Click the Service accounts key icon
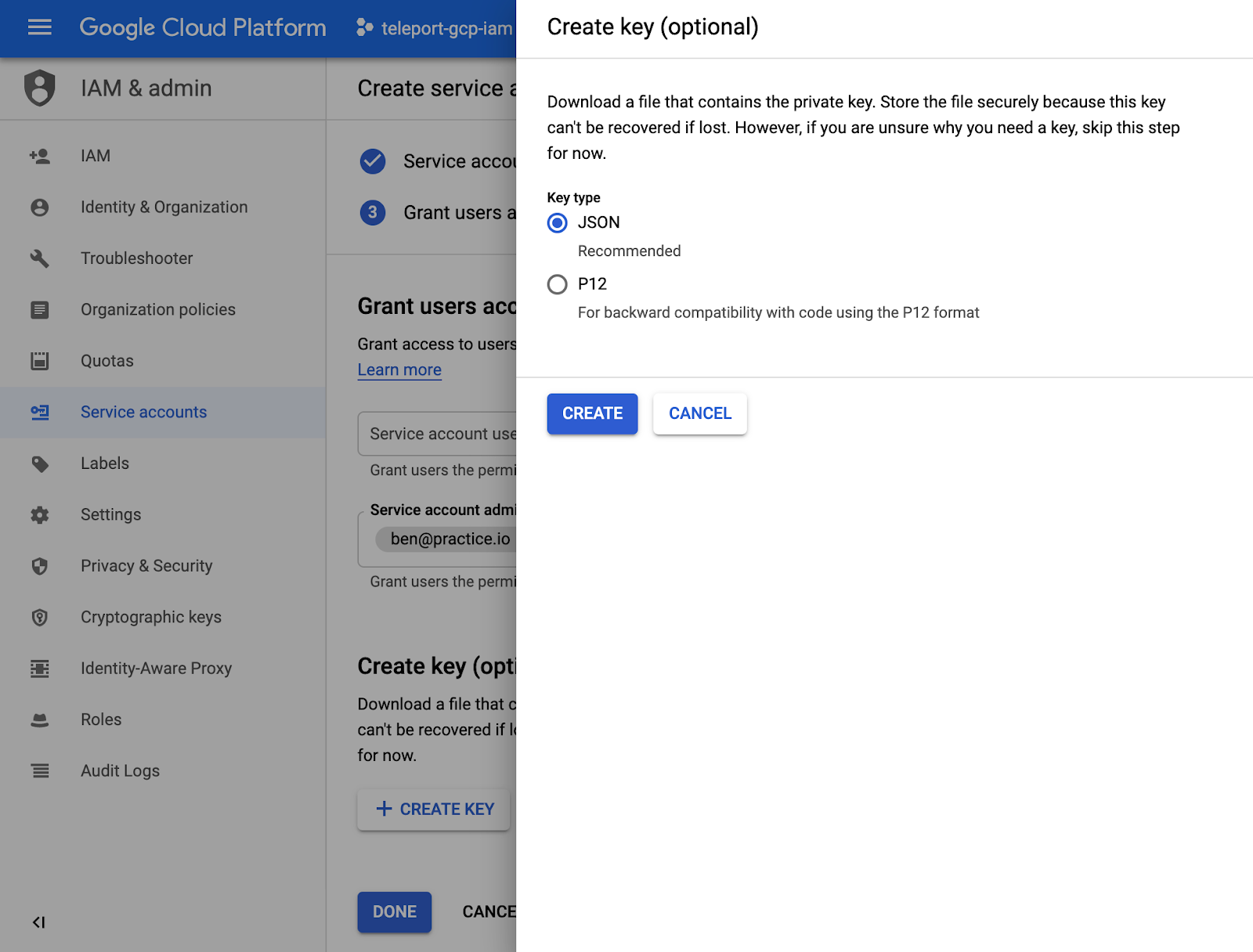The height and width of the screenshot is (952, 1253). tap(40, 412)
